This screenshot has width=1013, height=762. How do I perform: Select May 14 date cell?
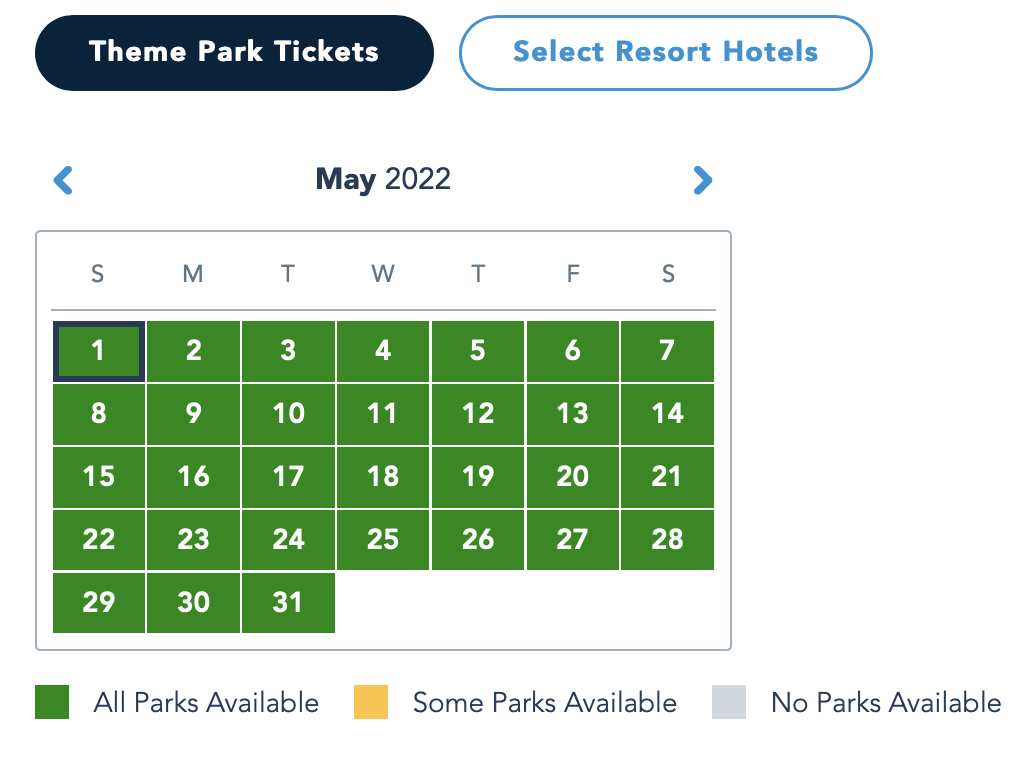(x=667, y=414)
